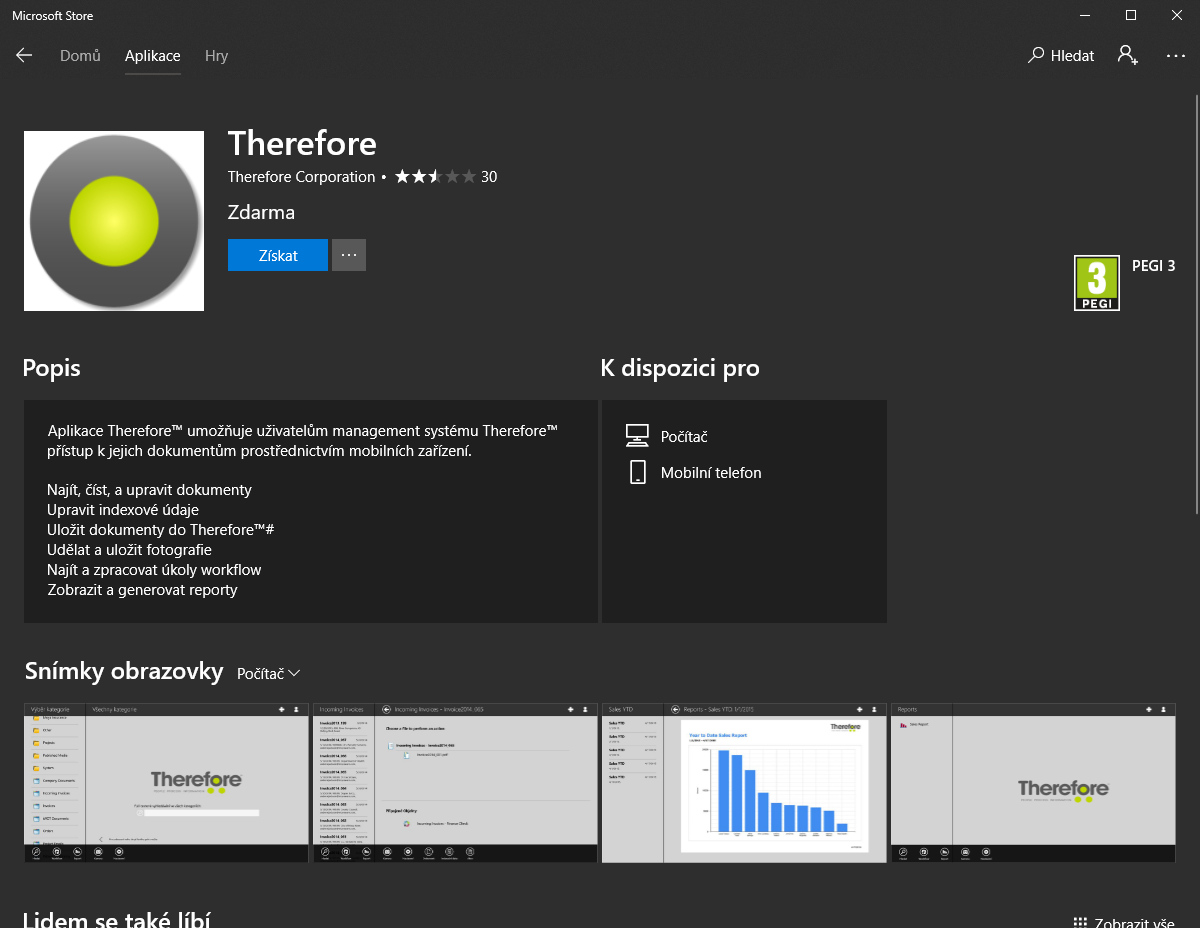Click the Therefore app title
Screen dimensions: 1200x928
point(302,144)
